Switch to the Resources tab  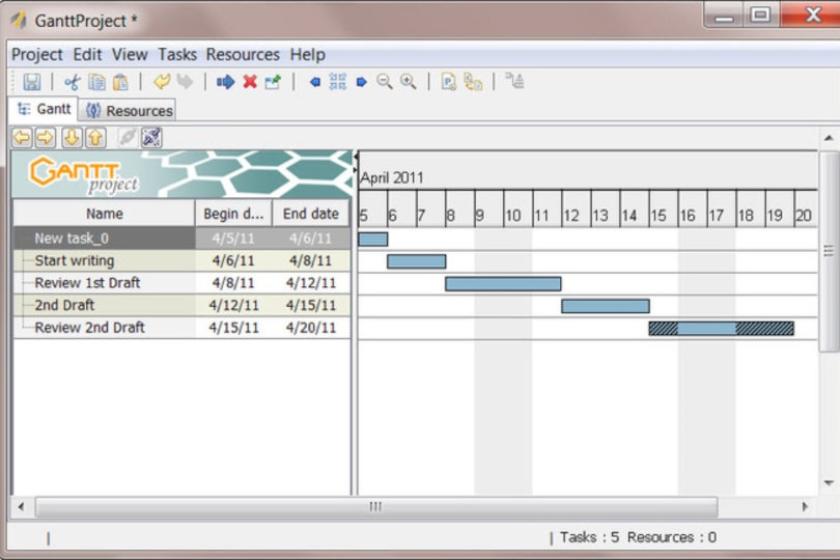point(129,111)
